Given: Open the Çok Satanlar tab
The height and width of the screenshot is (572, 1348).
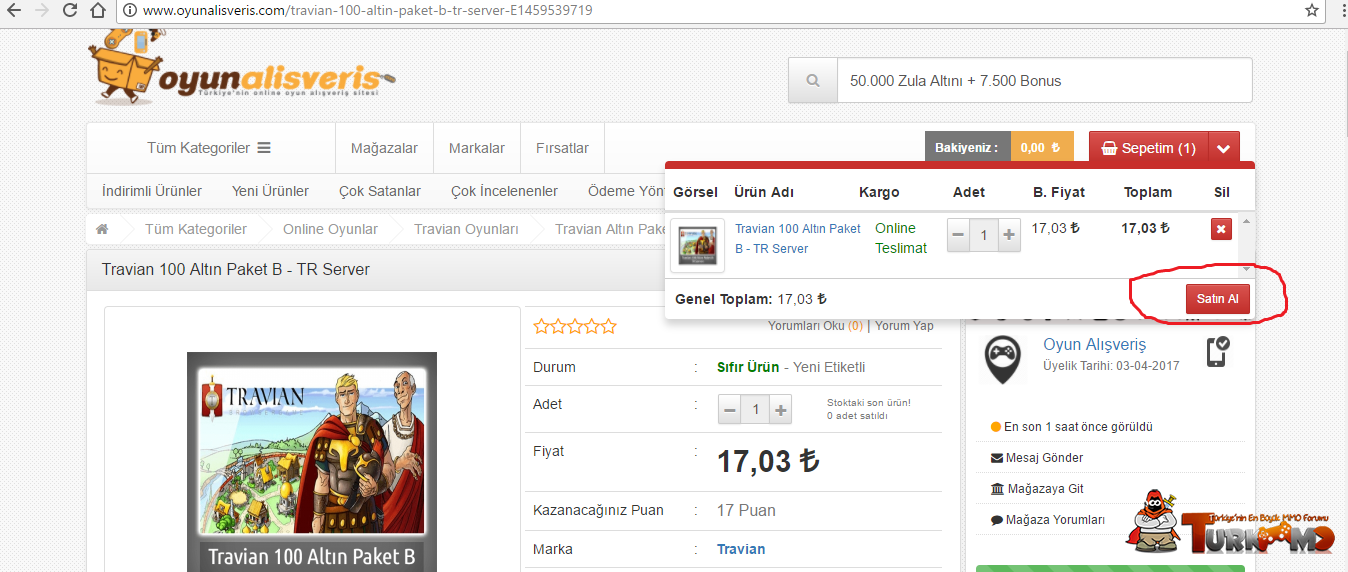Looking at the screenshot, I should [380, 191].
